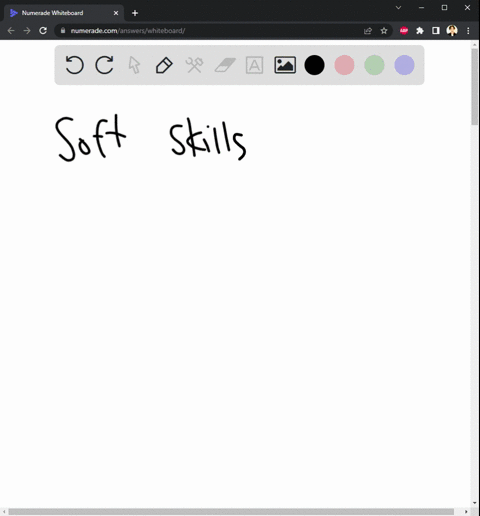Click the vertical scrollbar down arrow
Screen dimensions: 480x516
point(475,503)
